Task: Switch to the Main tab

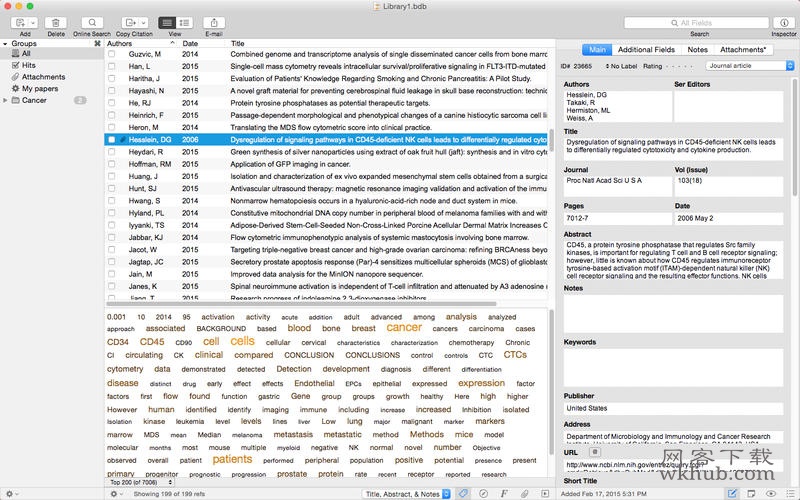Action: pyautogui.click(x=597, y=49)
